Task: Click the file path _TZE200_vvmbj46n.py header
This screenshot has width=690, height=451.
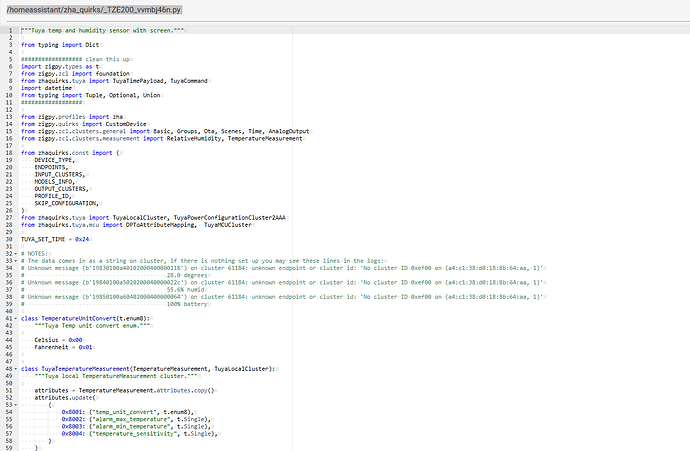Action: [x=94, y=10]
